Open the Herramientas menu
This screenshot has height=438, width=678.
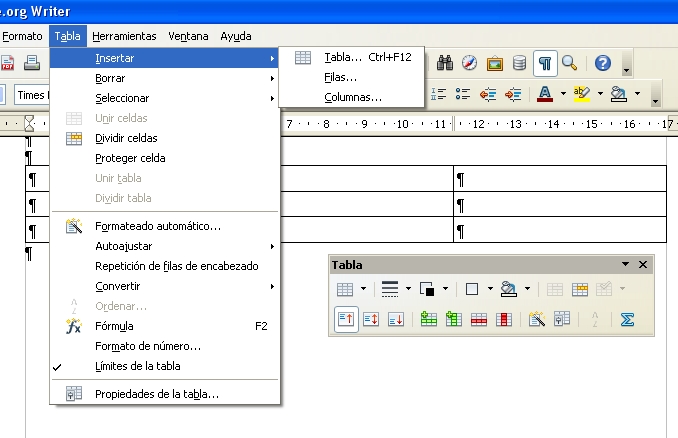[x=125, y=36]
